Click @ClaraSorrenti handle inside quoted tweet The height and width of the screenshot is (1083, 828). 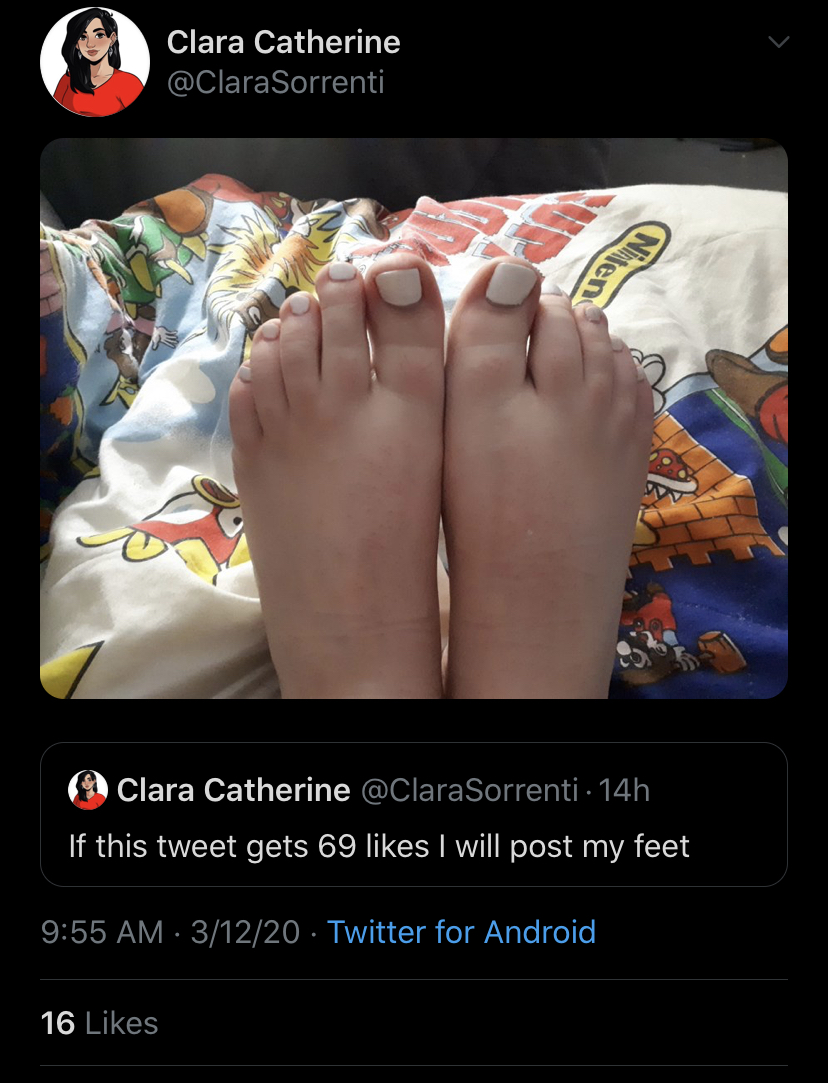coord(470,790)
